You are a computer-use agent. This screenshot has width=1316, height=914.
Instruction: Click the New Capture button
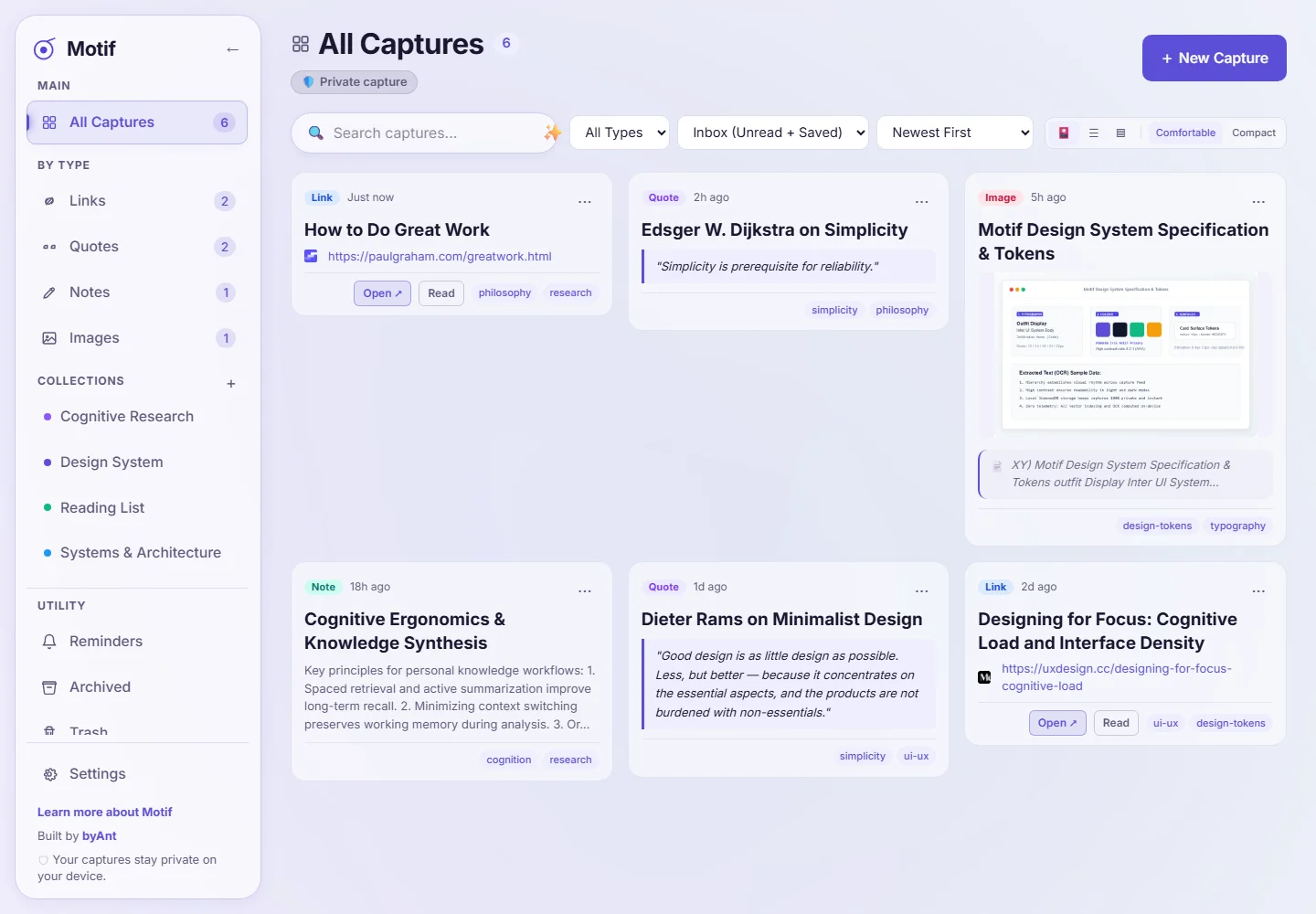1215,58
